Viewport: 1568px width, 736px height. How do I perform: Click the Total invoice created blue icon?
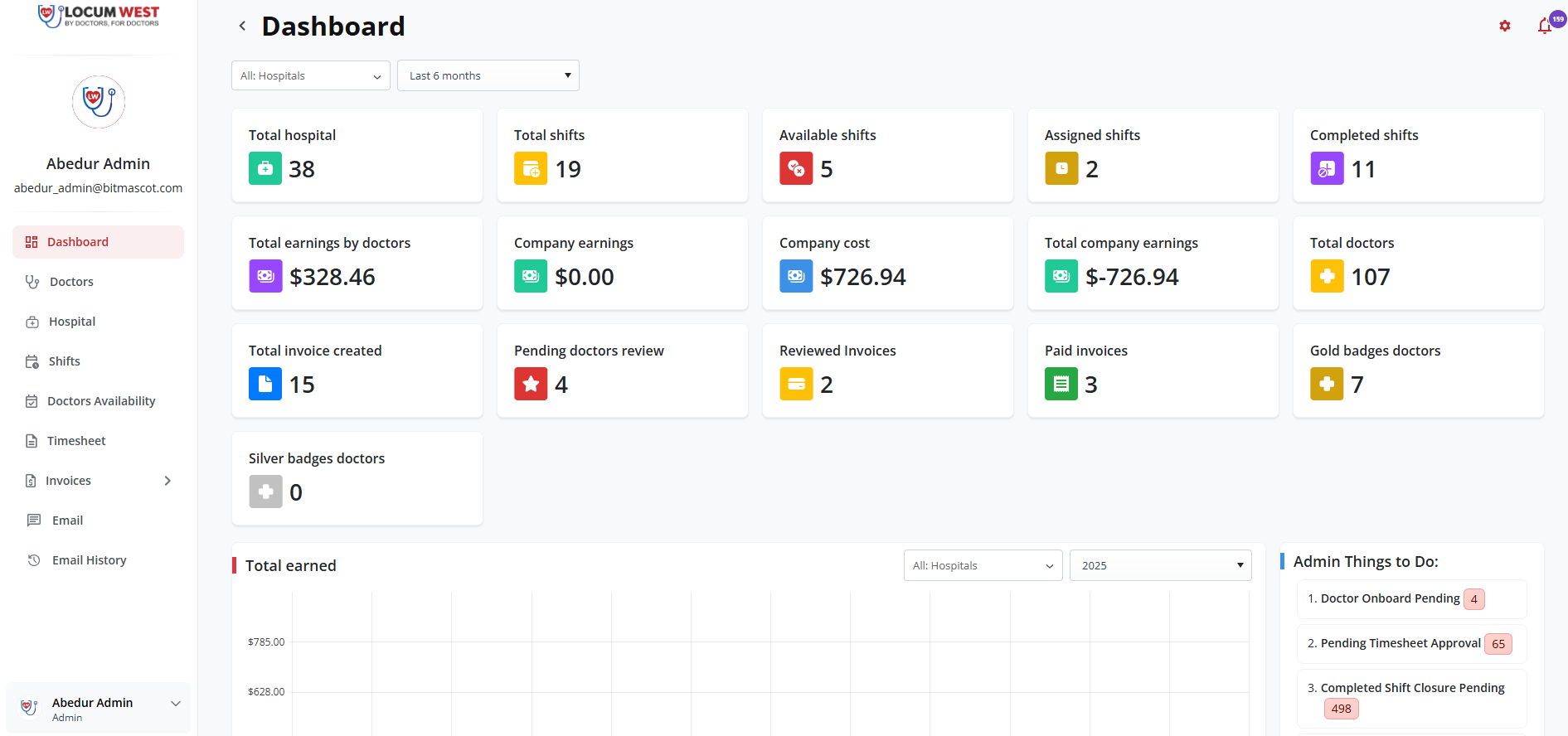tap(265, 385)
